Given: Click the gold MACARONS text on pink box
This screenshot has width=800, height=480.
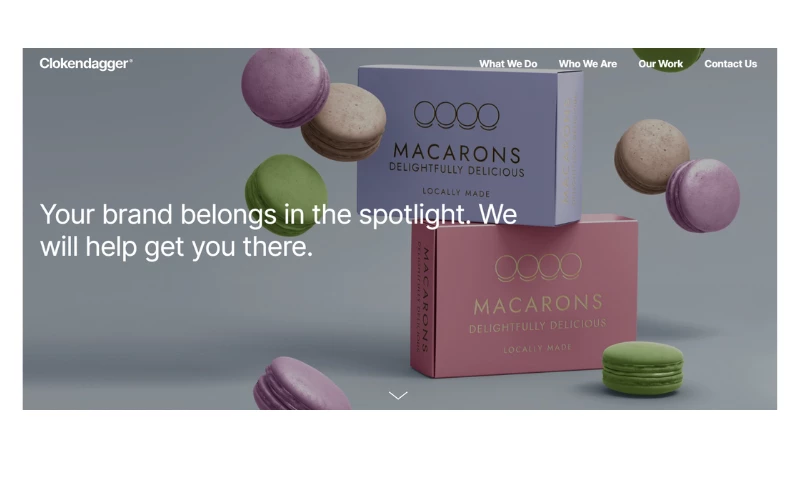Looking at the screenshot, I should (538, 304).
